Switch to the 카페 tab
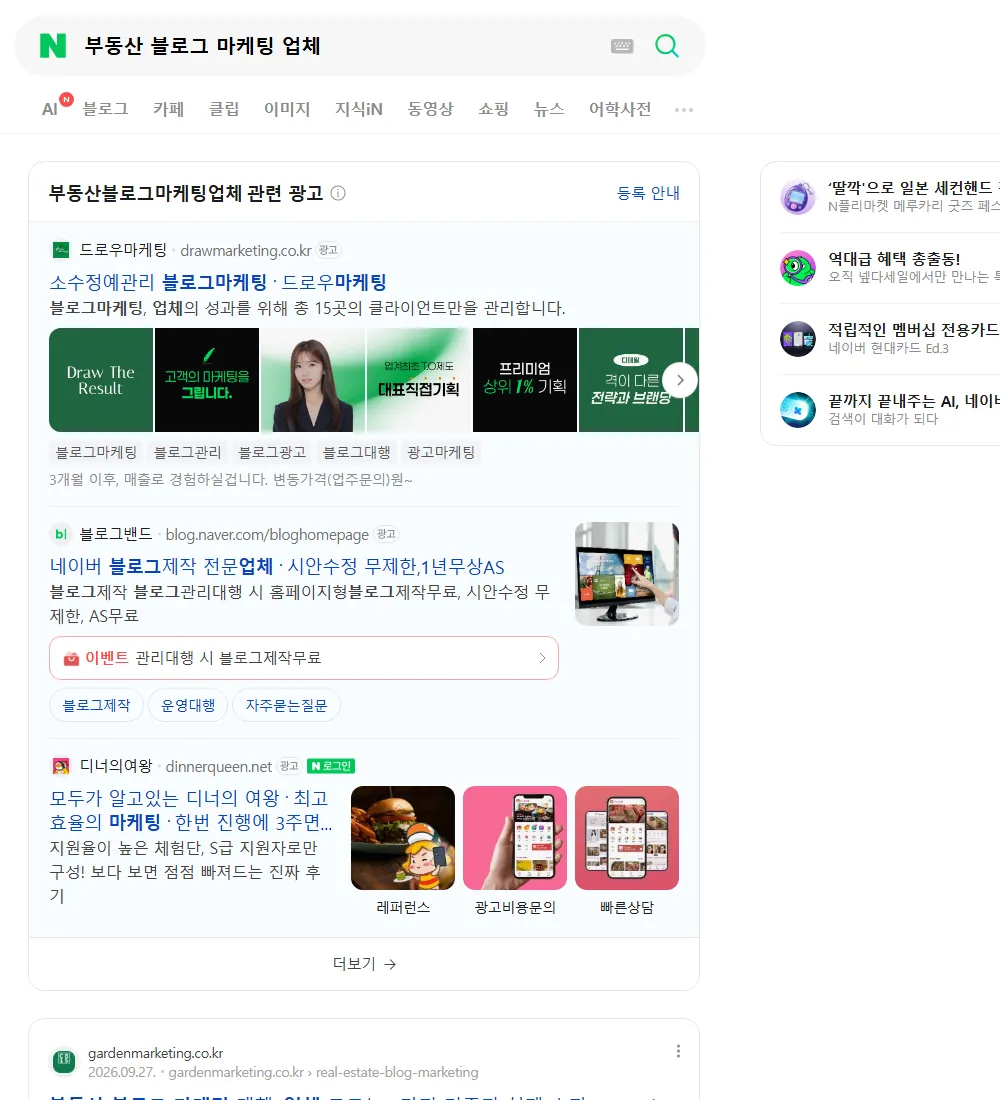 click(x=168, y=109)
